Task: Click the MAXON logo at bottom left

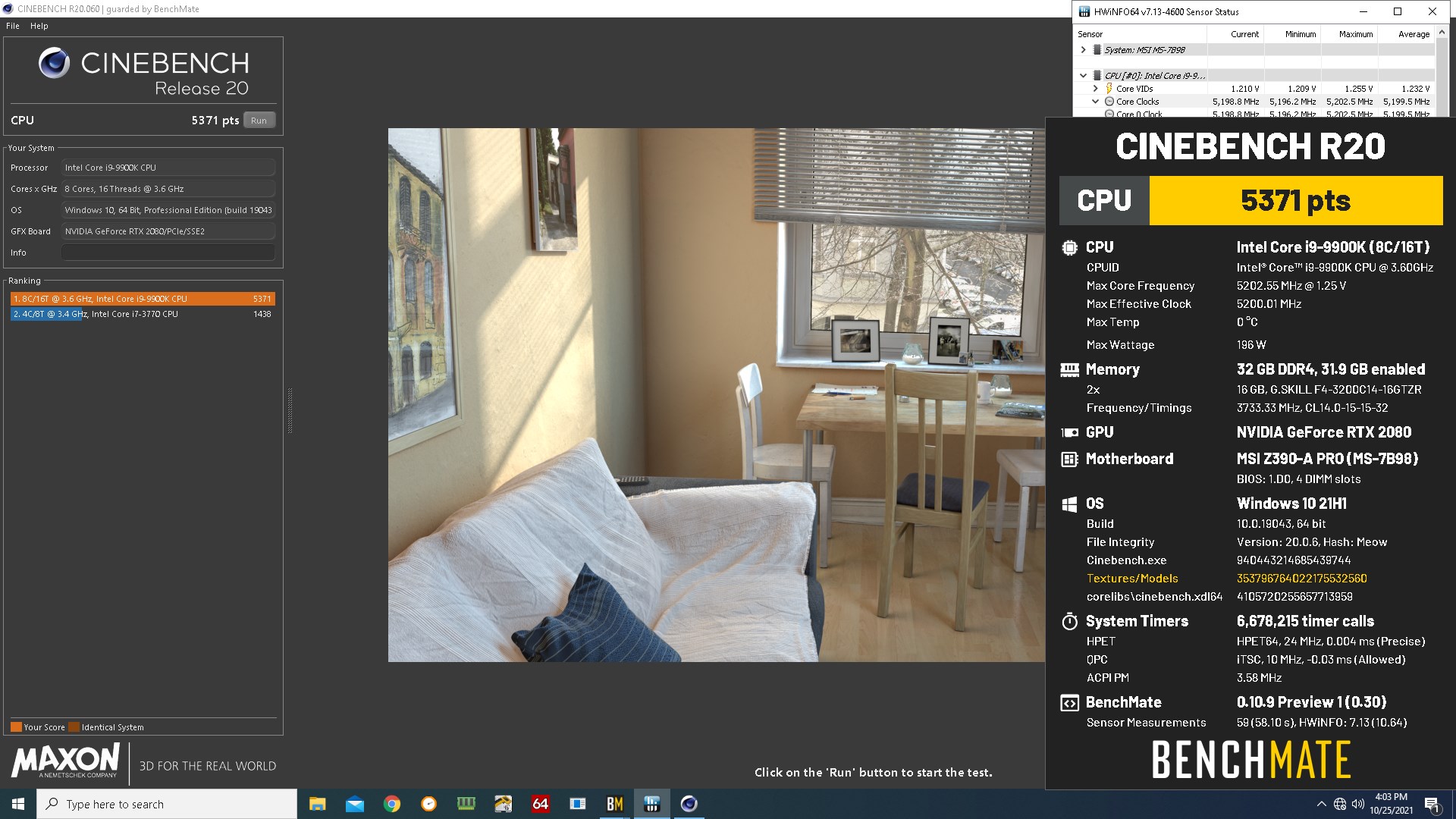Action: click(66, 761)
